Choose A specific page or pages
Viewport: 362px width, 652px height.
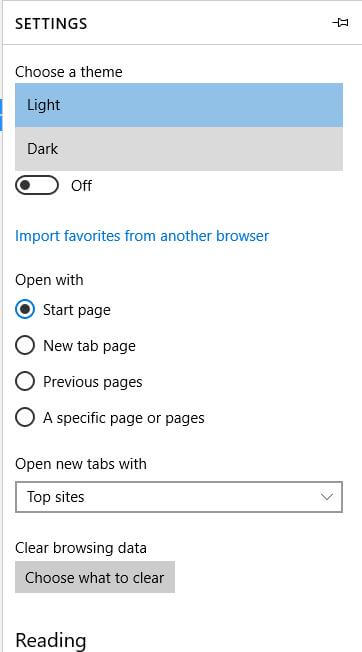click(25, 418)
